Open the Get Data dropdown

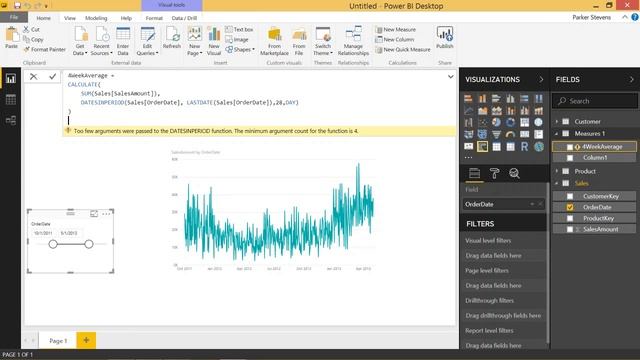point(80,41)
